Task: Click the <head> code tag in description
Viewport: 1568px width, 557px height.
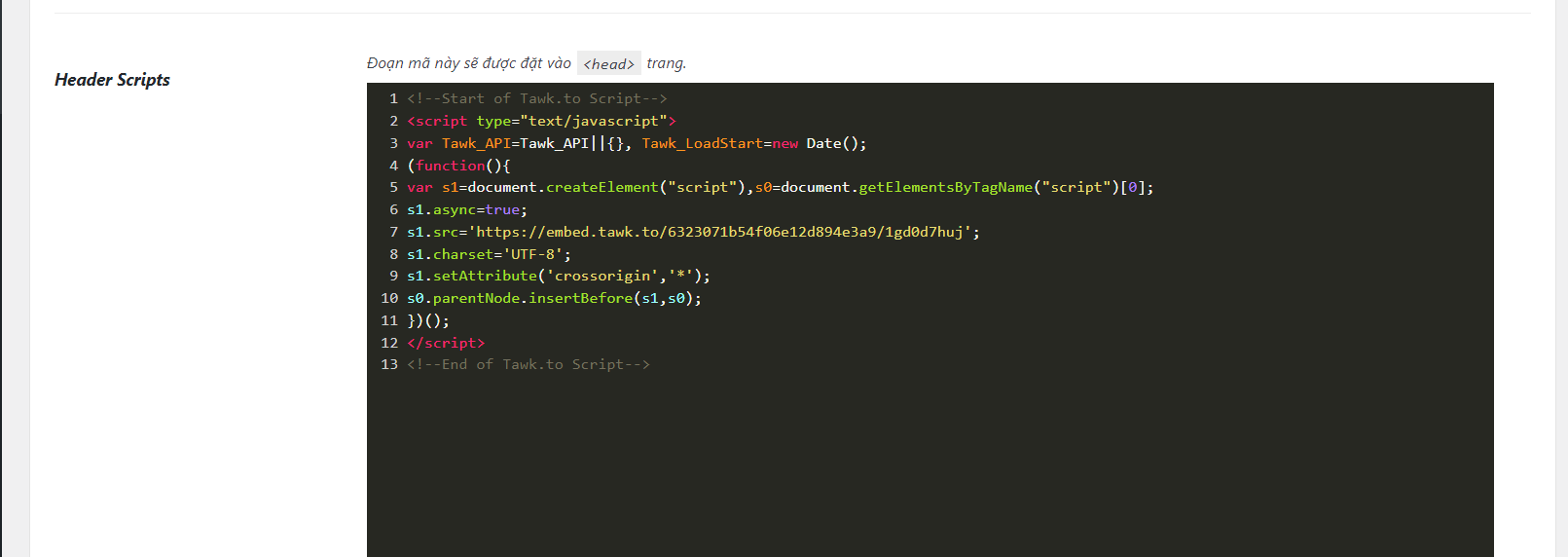Action: tap(609, 63)
